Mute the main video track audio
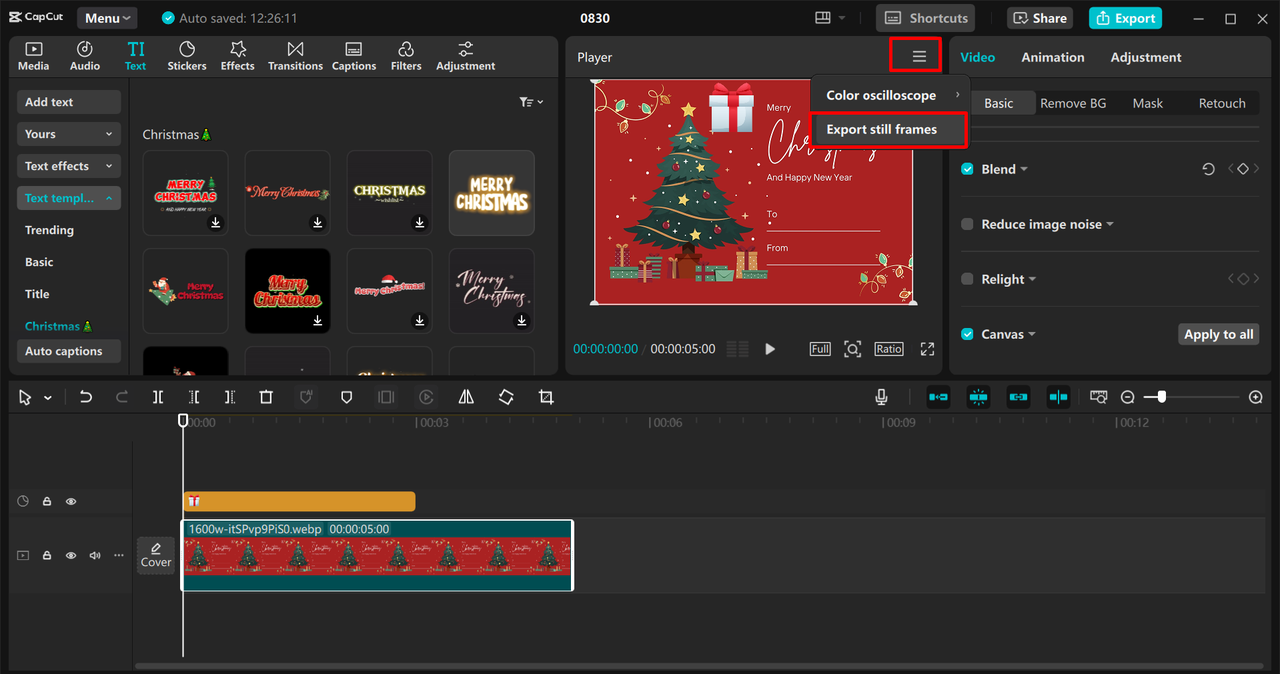Screen dimensions: 1280x674 point(95,555)
